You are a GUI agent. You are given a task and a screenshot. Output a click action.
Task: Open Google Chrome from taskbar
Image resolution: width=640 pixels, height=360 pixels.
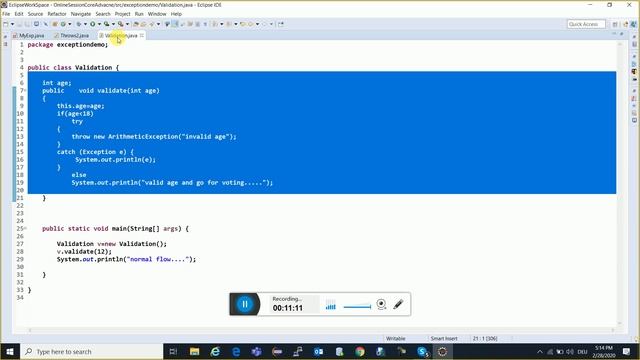point(360,351)
